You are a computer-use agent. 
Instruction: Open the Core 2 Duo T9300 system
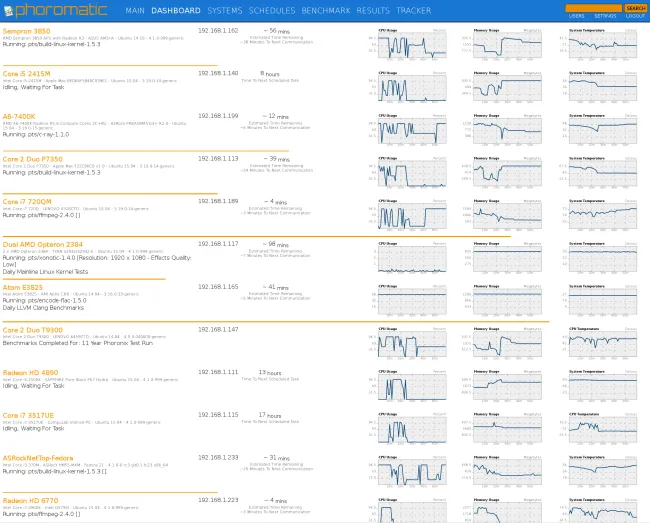[32, 330]
